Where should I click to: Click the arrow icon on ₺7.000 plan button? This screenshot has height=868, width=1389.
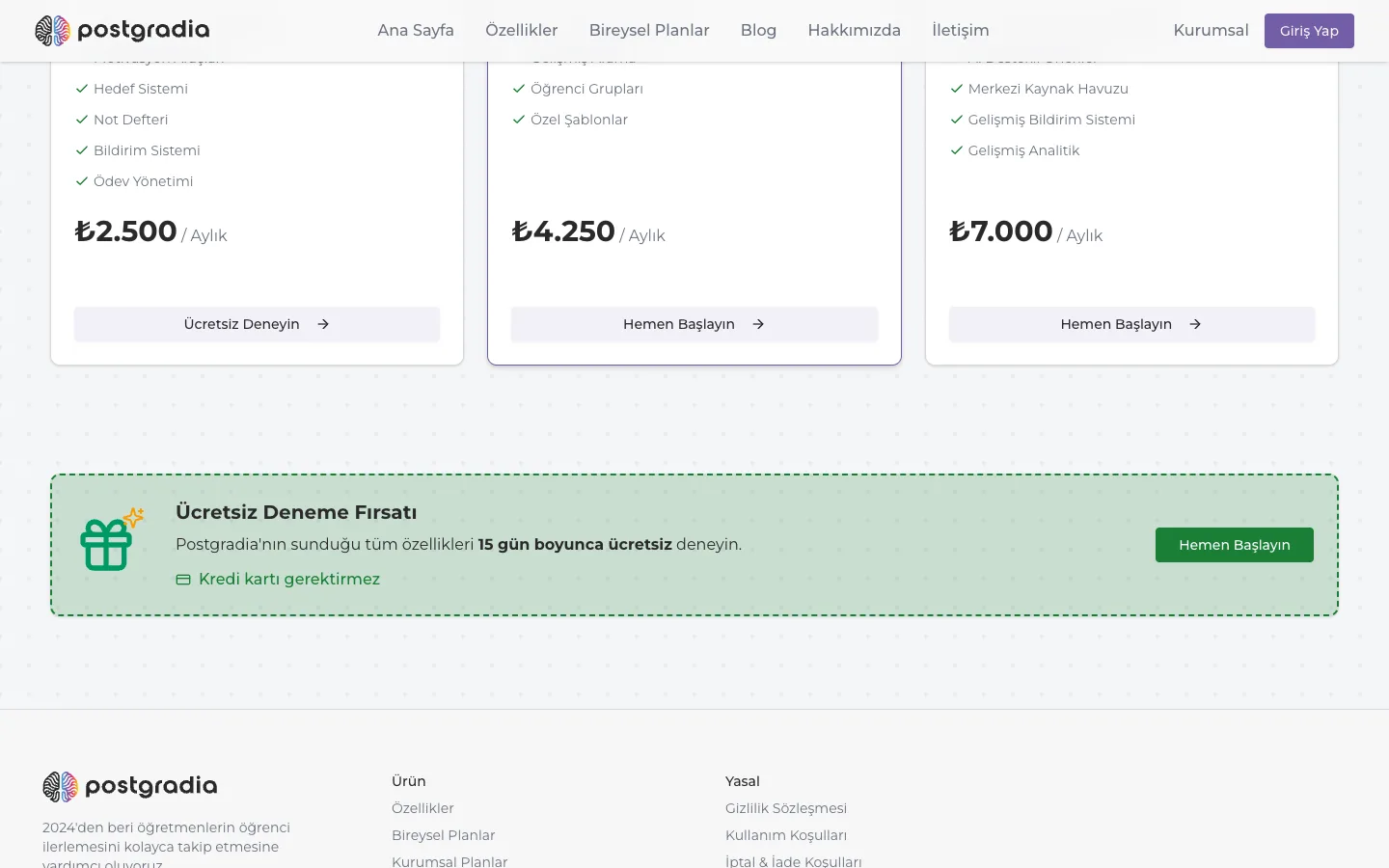point(1195,324)
